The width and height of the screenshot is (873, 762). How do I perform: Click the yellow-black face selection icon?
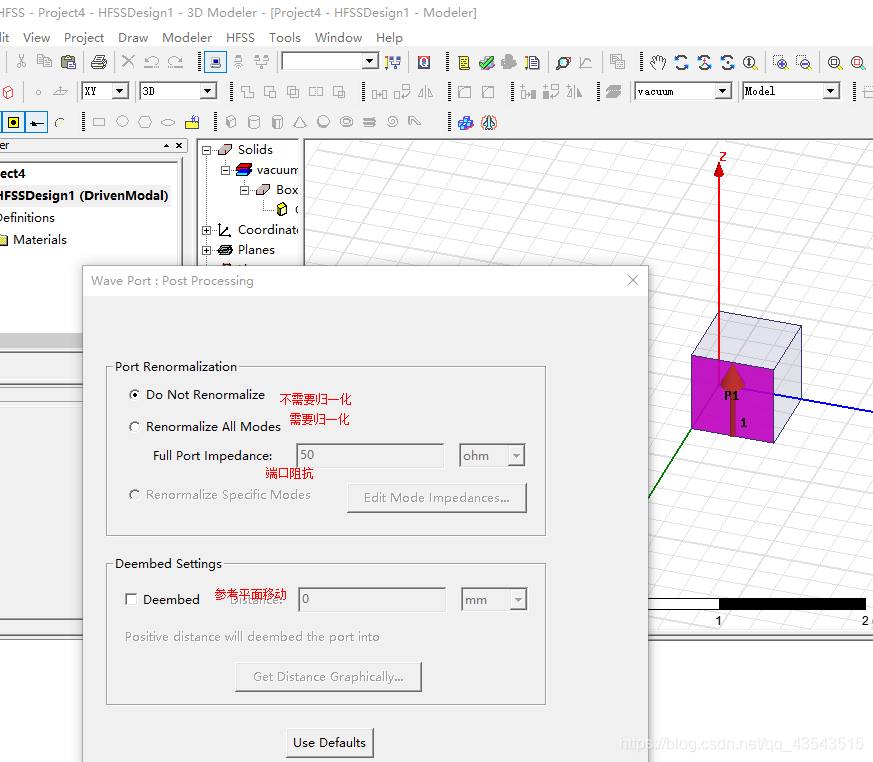[13, 122]
